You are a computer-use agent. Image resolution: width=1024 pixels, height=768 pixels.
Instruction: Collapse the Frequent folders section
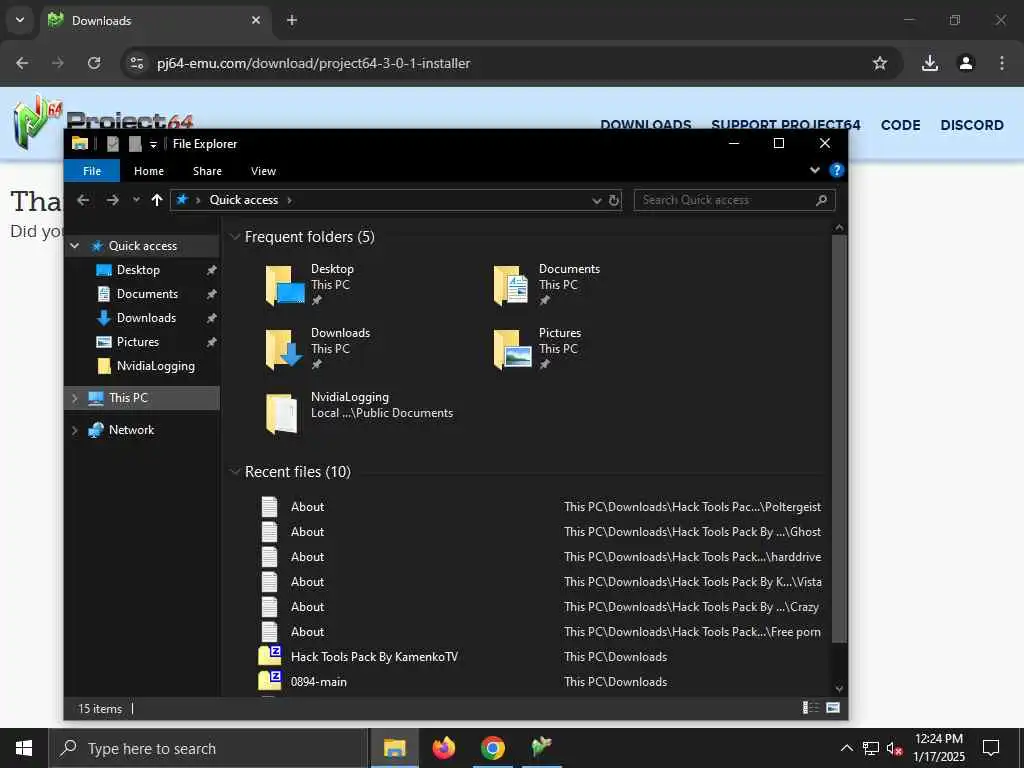(x=235, y=237)
